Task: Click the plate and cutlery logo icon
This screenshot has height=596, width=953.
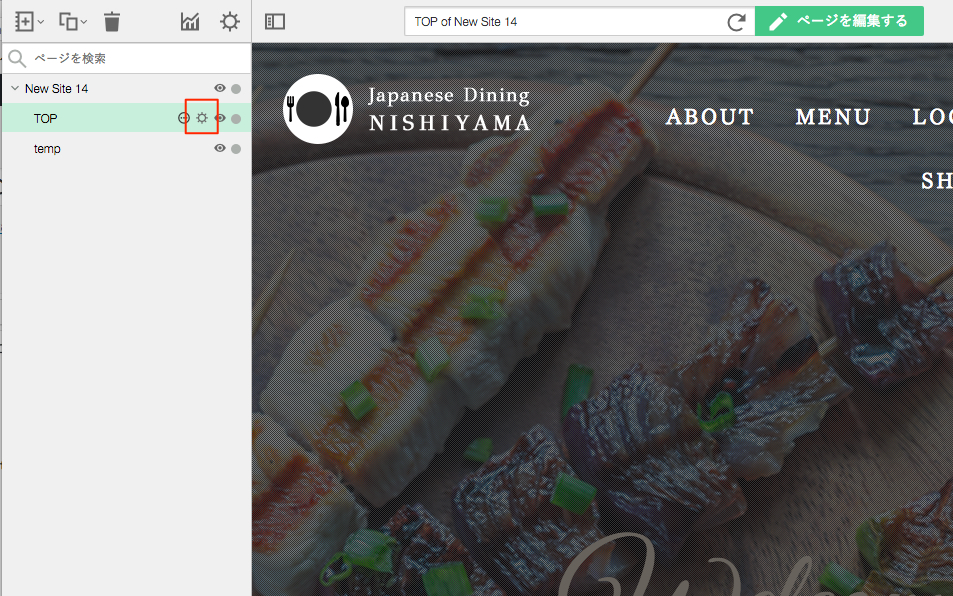Action: pyautogui.click(x=318, y=109)
